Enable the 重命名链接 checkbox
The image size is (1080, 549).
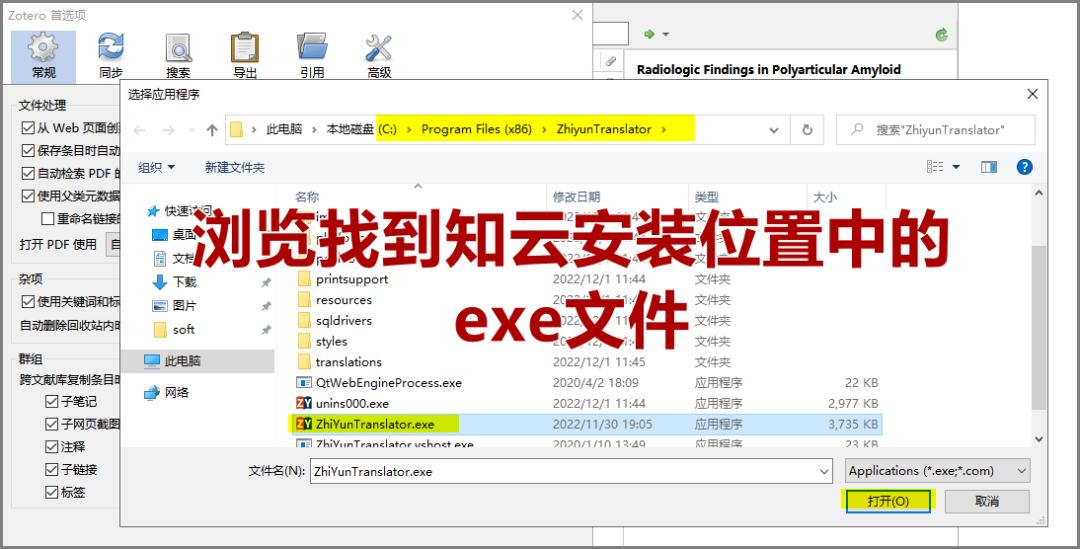click(x=48, y=219)
